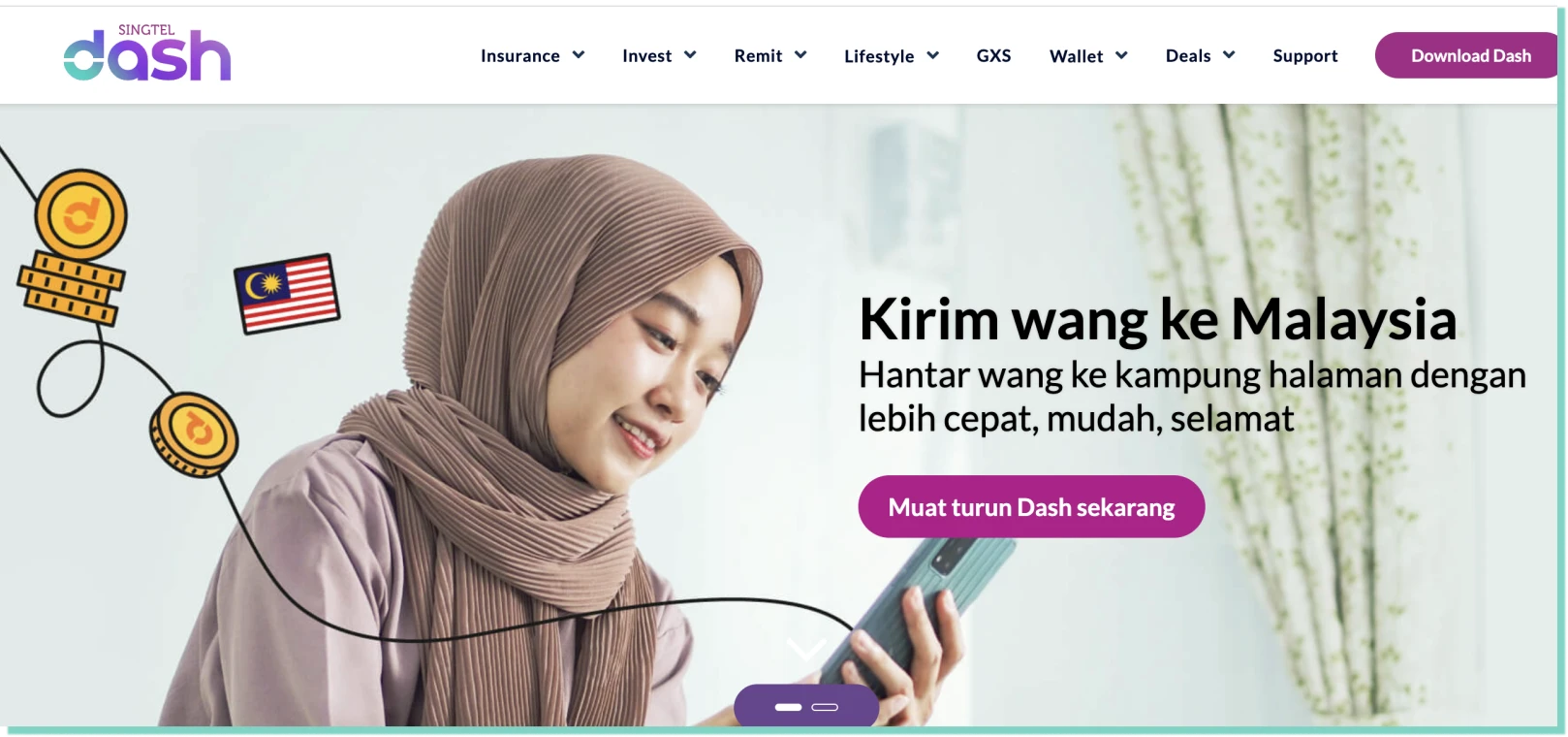Expand the Remit dropdown arrow
This screenshot has width=1568, height=737.
pos(800,55)
